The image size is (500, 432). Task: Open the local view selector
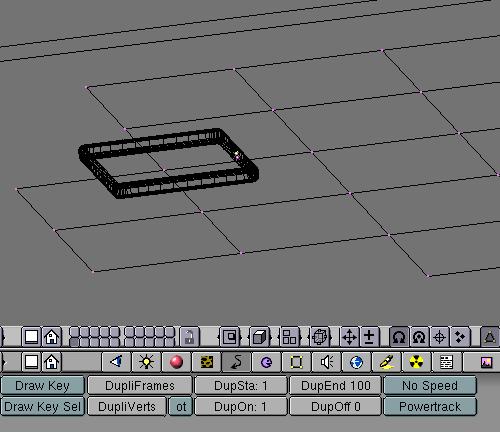(x=229, y=337)
